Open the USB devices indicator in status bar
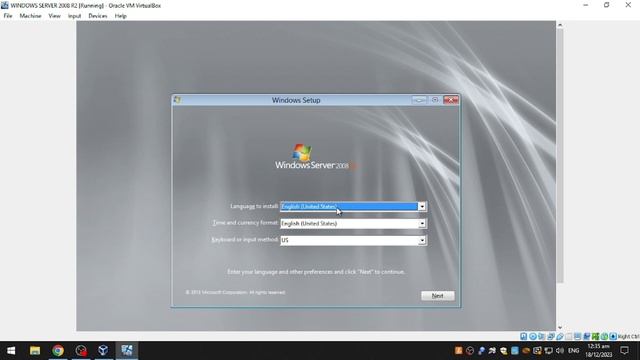This screenshot has width=640, height=360. pyautogui.click(x=560, y=336)
